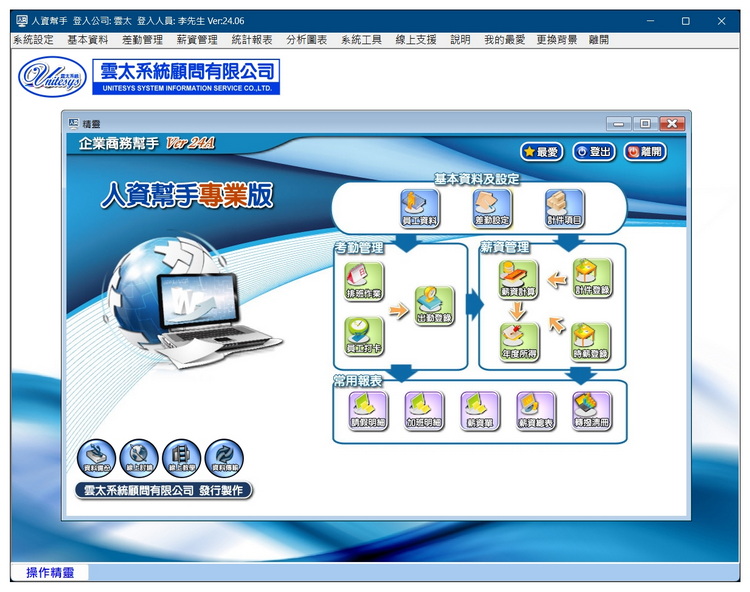
Task: Open the 出勤登錄 attendance entry icon
Action: pos(434,306)
